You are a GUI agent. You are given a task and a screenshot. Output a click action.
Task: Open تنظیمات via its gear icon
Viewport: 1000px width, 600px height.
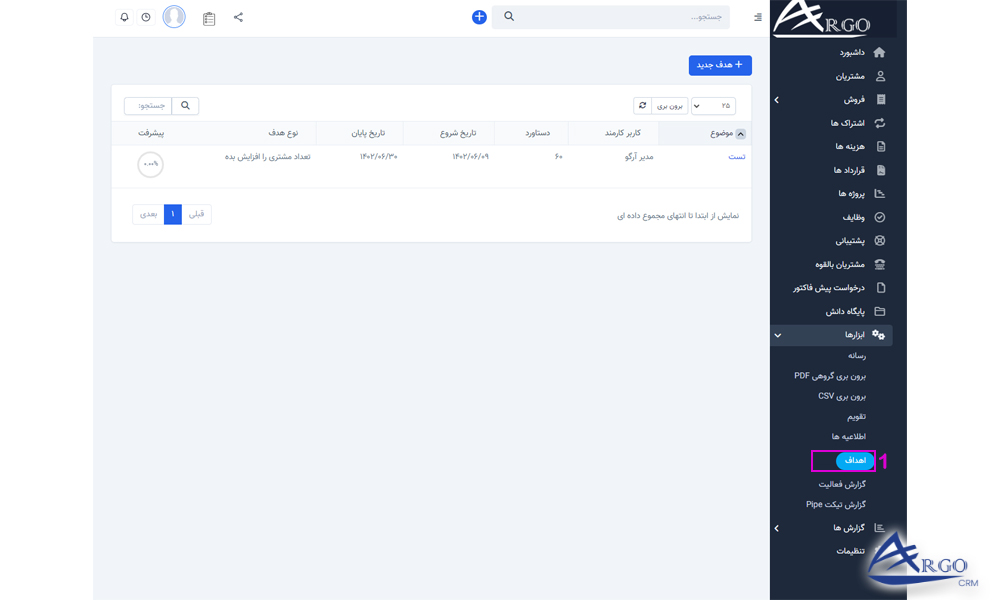click(879, 549)
